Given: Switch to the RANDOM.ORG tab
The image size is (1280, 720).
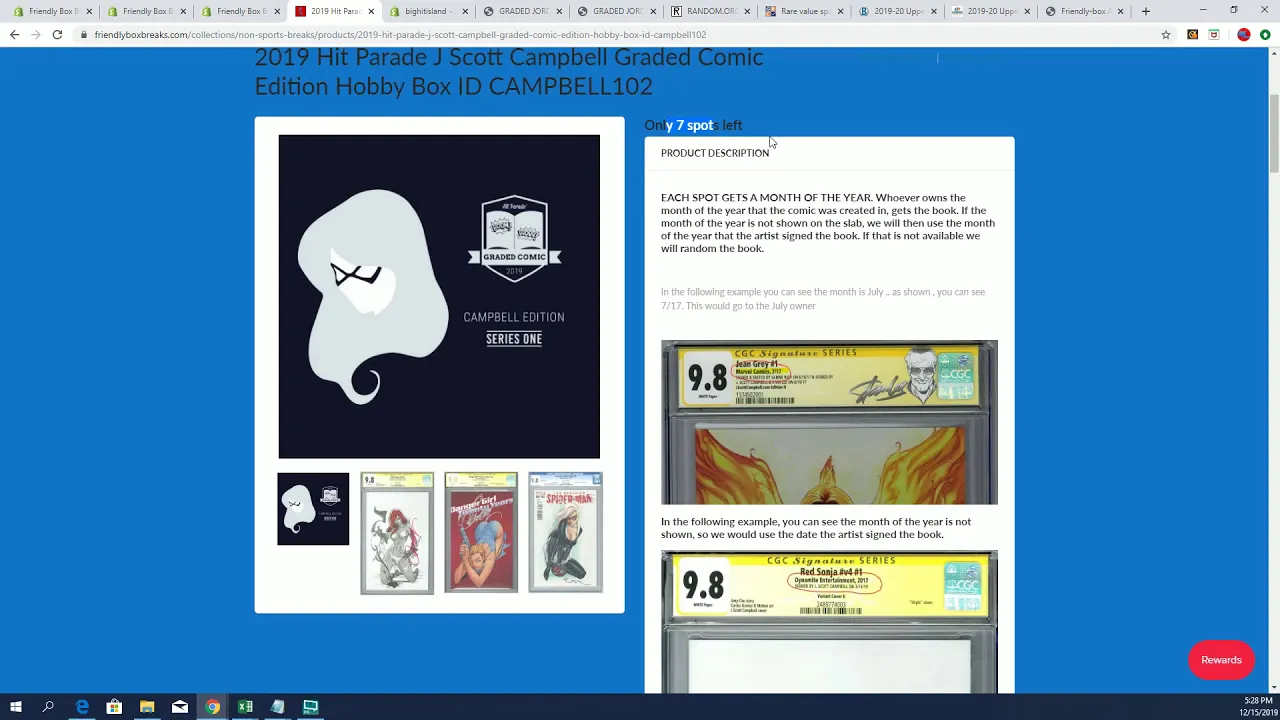Looking at the screenshot, I should point(711,11).
